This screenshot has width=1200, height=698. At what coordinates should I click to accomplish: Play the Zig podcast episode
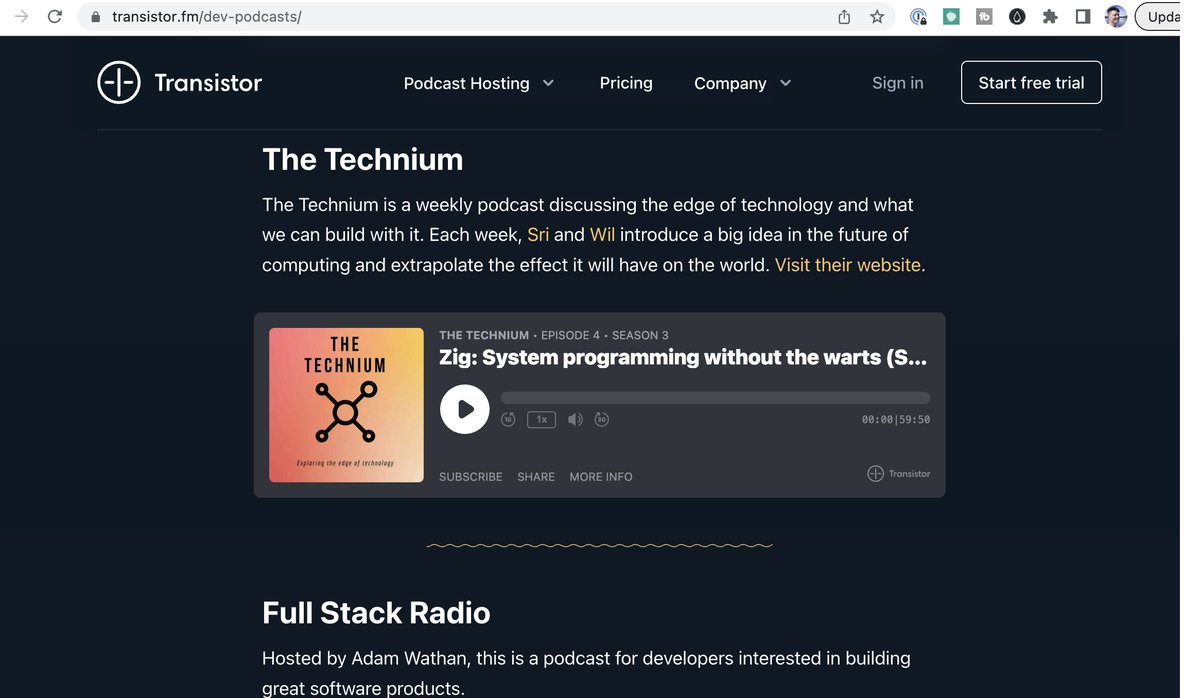tap(464, 409)
